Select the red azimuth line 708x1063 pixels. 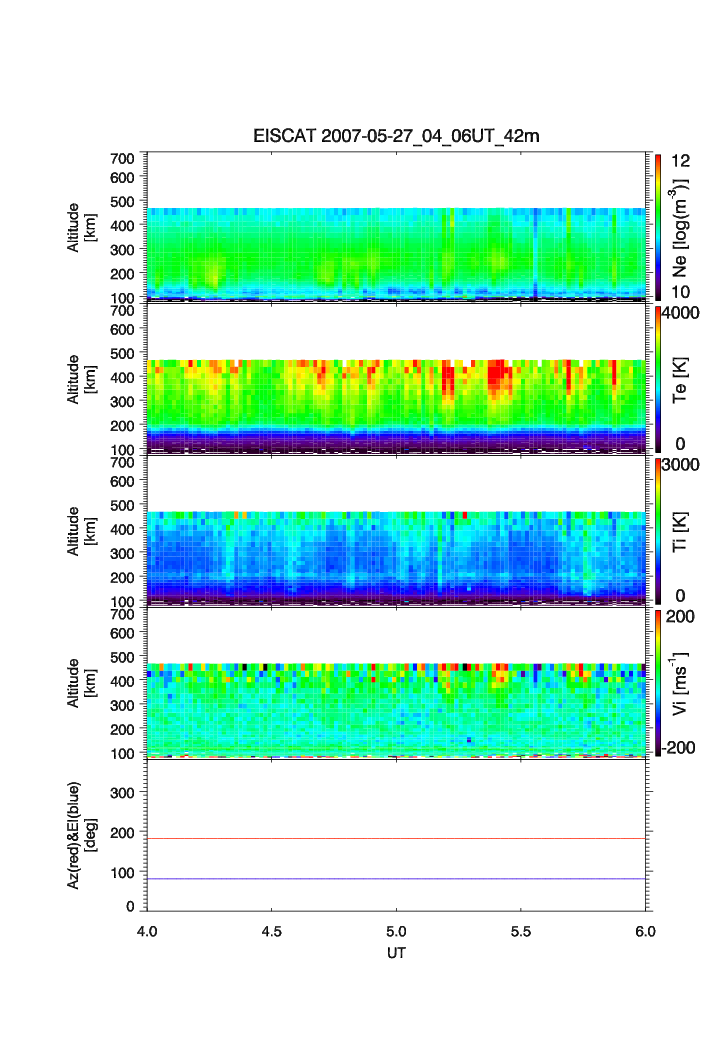click(396, 839)
